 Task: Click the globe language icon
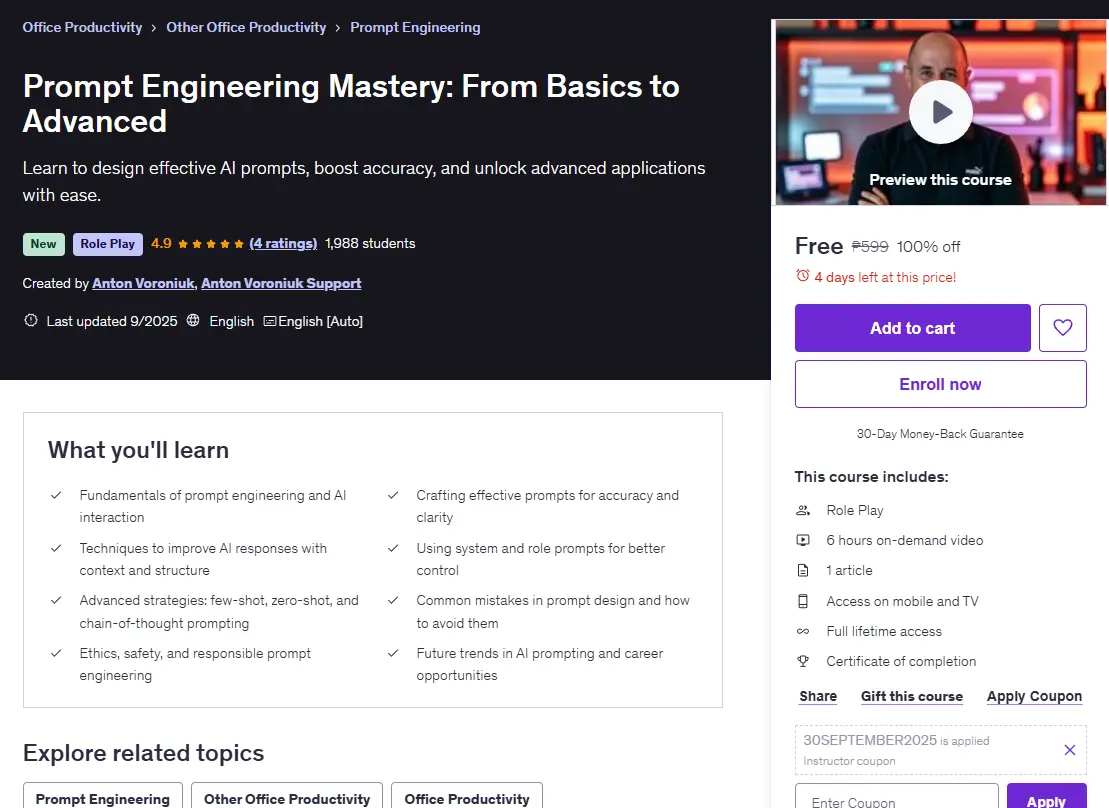click(x=193, y=321)
